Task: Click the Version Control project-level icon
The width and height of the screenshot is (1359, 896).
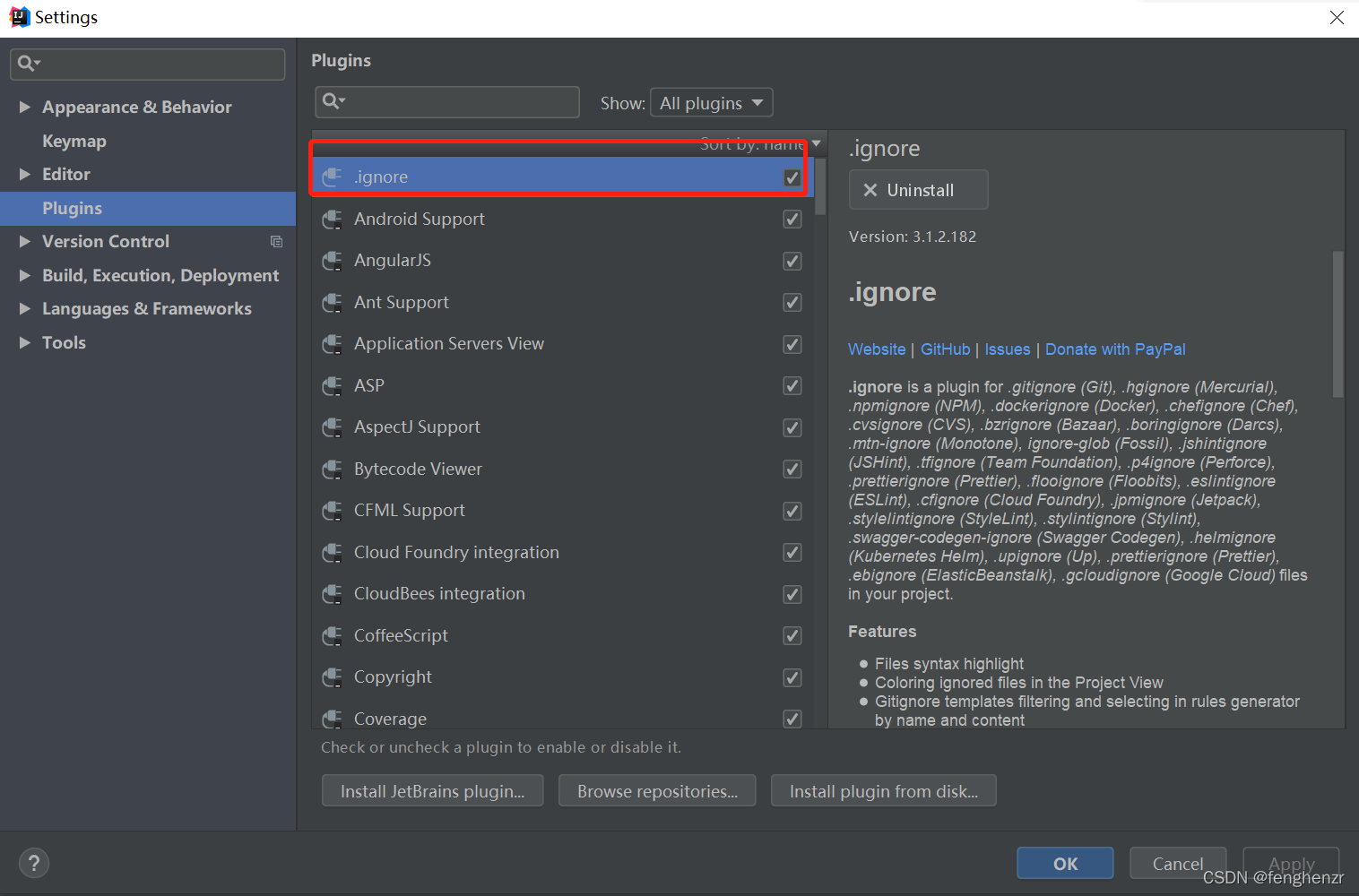Action: tap(276, 242)
